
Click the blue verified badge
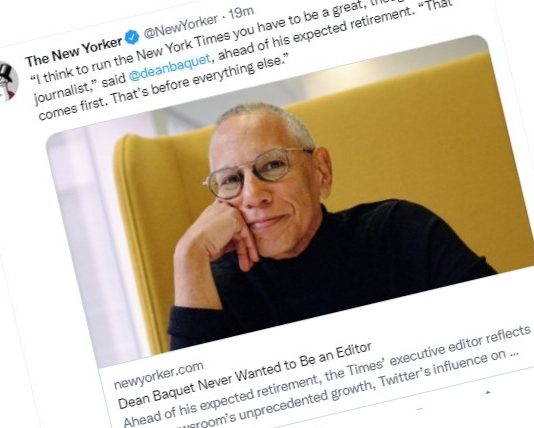click(x=133, y=37)
